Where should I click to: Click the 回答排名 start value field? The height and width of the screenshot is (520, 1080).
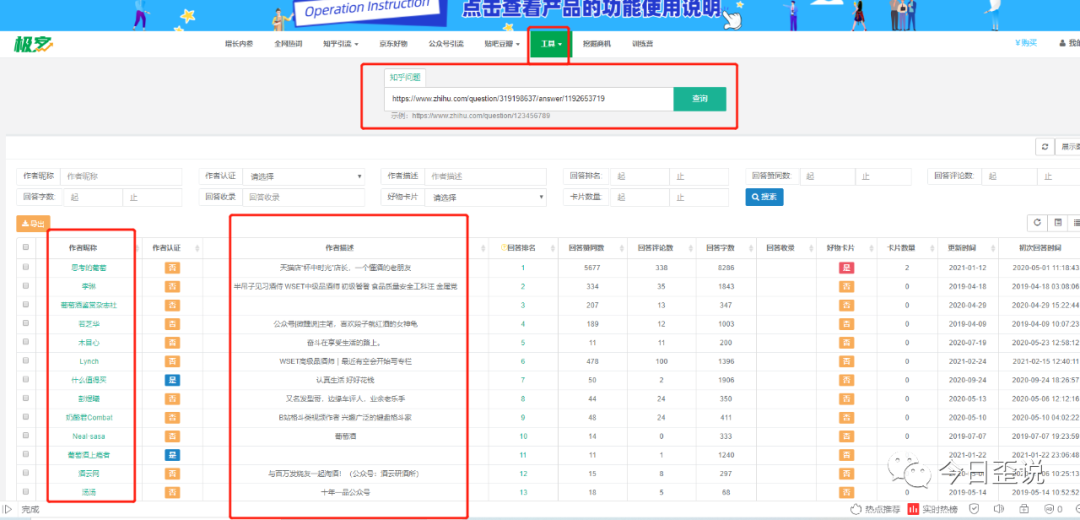[x=639, y=176]
